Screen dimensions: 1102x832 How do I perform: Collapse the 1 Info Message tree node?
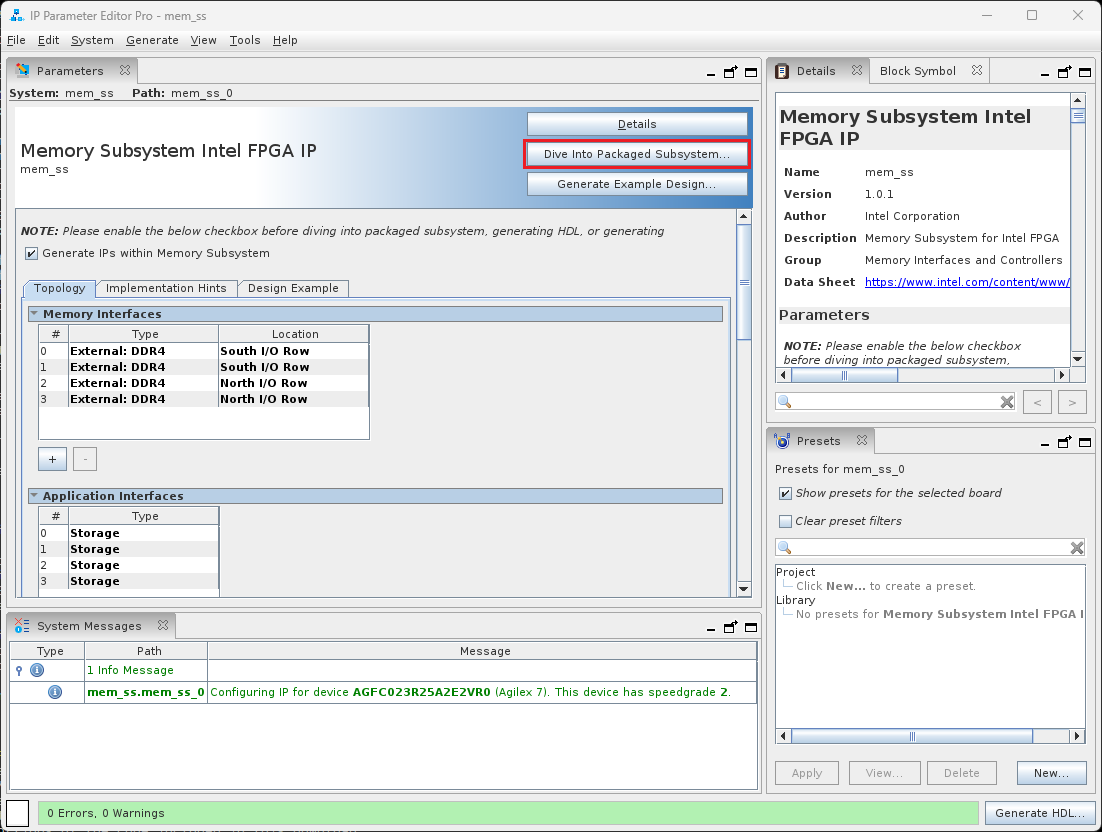pos(19,670)
